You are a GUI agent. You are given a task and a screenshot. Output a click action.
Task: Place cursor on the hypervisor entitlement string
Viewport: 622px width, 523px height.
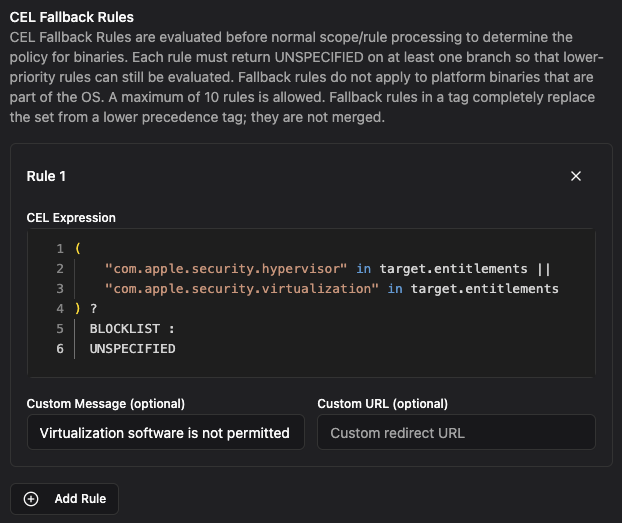(x=225, y=268)
